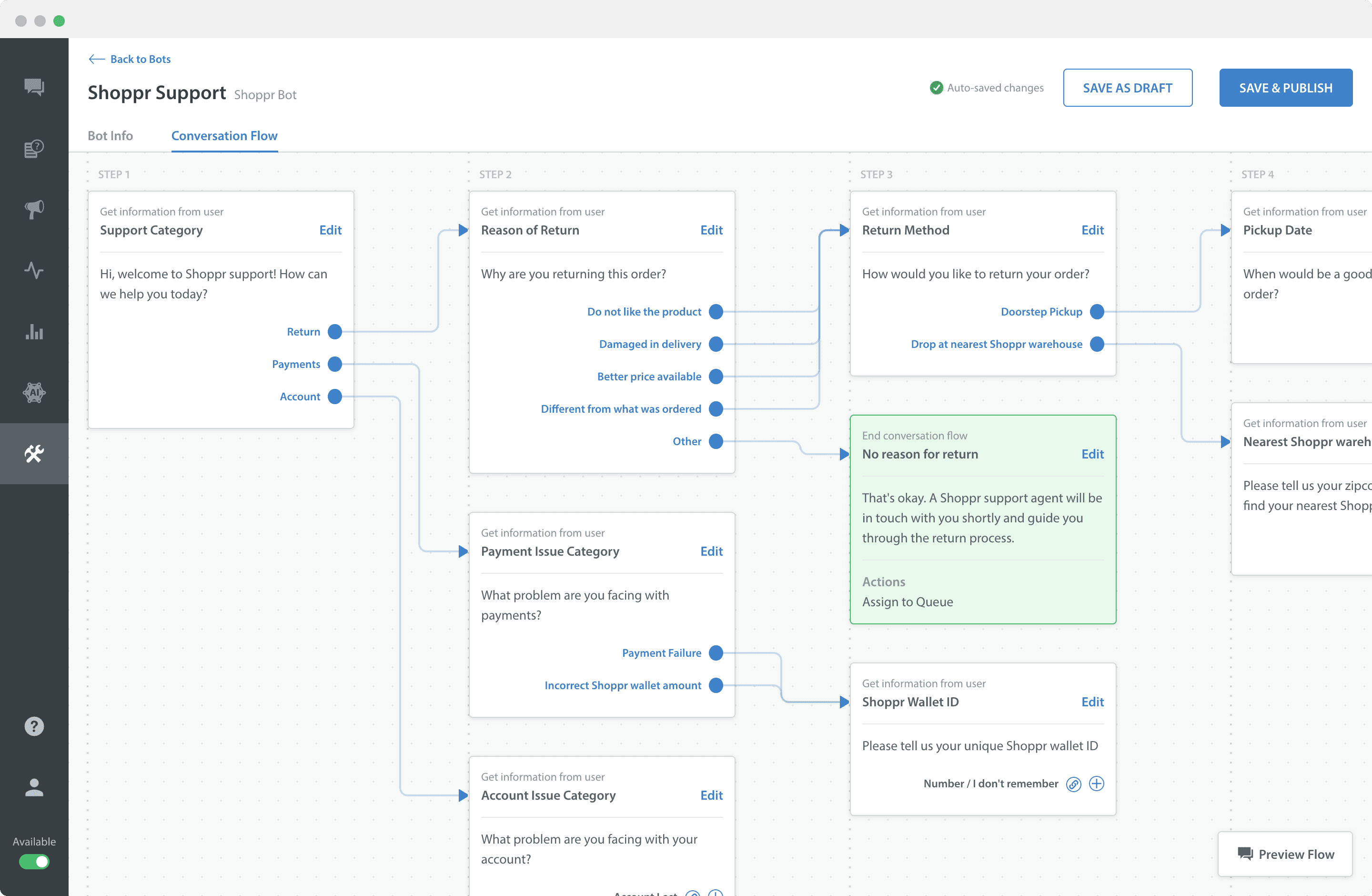
Task: Click the plus icon in Shoppr Wallet ID card
Action: coord(1097,784)
